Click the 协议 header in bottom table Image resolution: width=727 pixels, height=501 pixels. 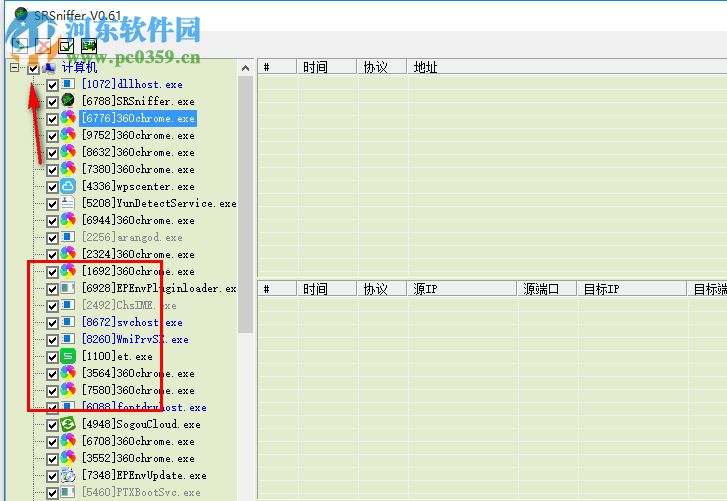(x=382, y=289)
